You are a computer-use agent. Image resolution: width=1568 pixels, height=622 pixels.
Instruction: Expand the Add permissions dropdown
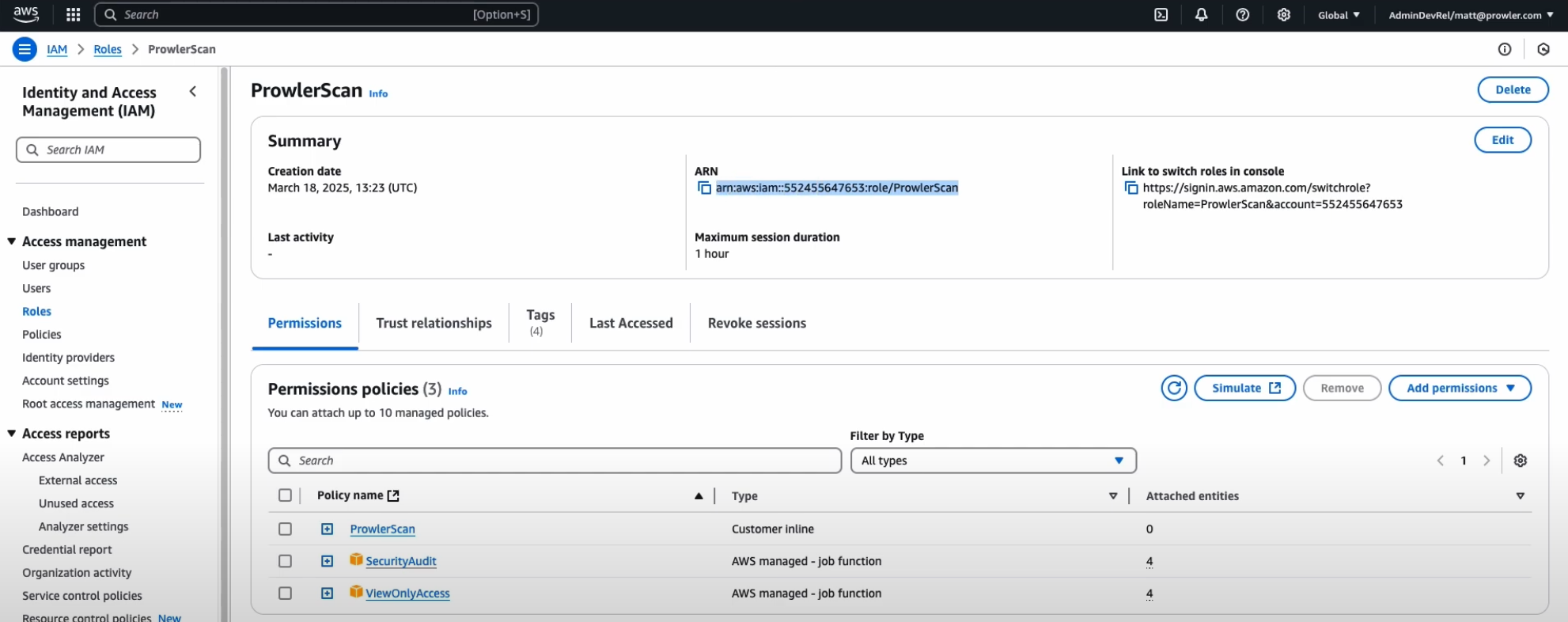tap(1460, 388)
